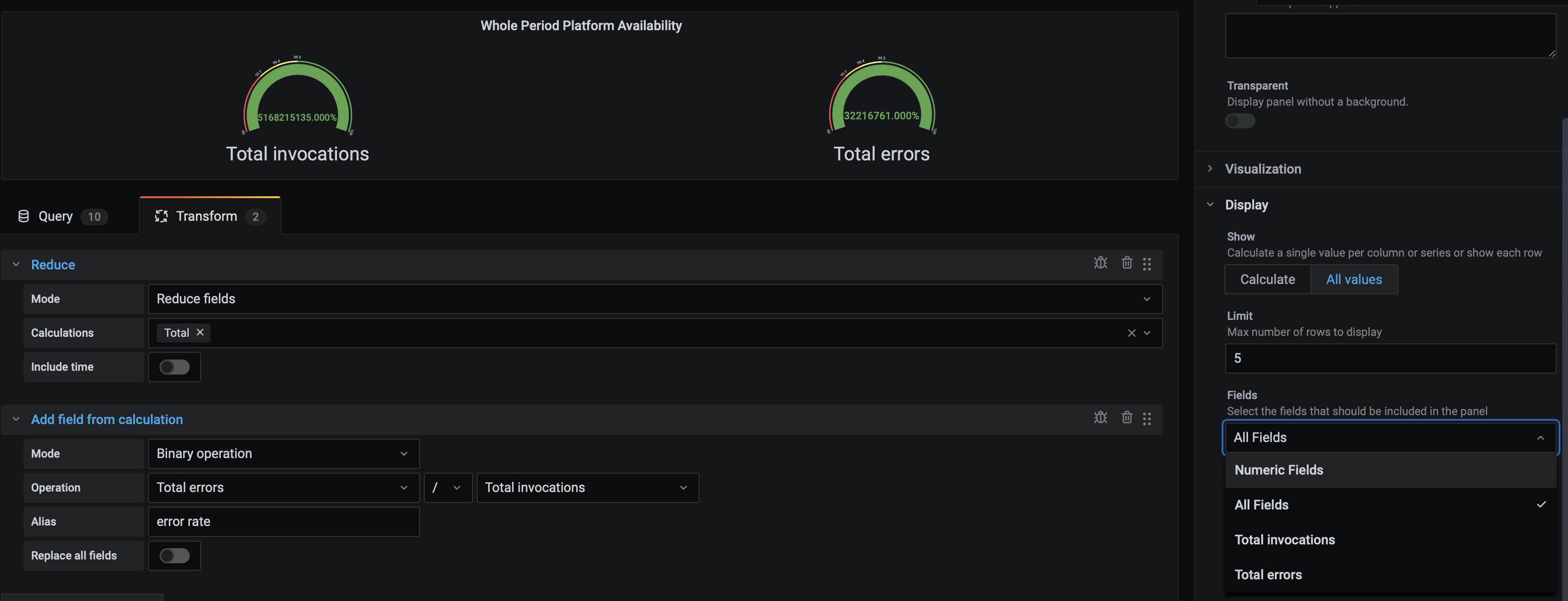Click the Calculate option under Show
Viewport: 1568px width, 601px height.
tap(1267, 279)
